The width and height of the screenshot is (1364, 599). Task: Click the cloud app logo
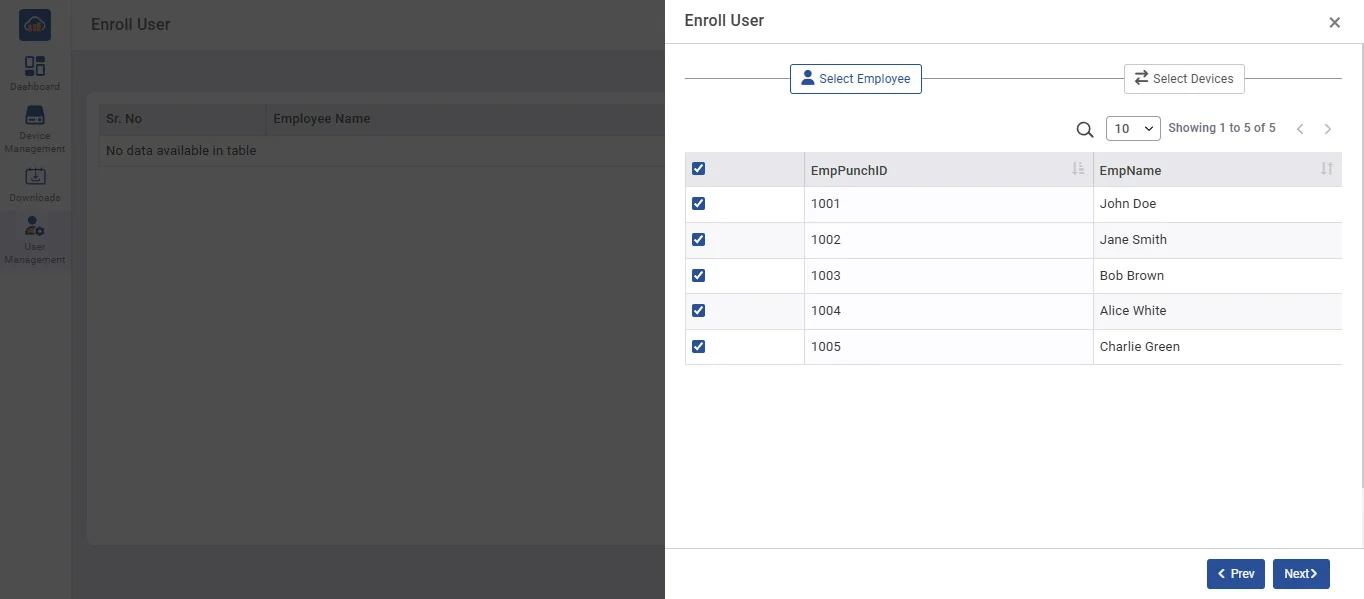(x=35, y=25)
